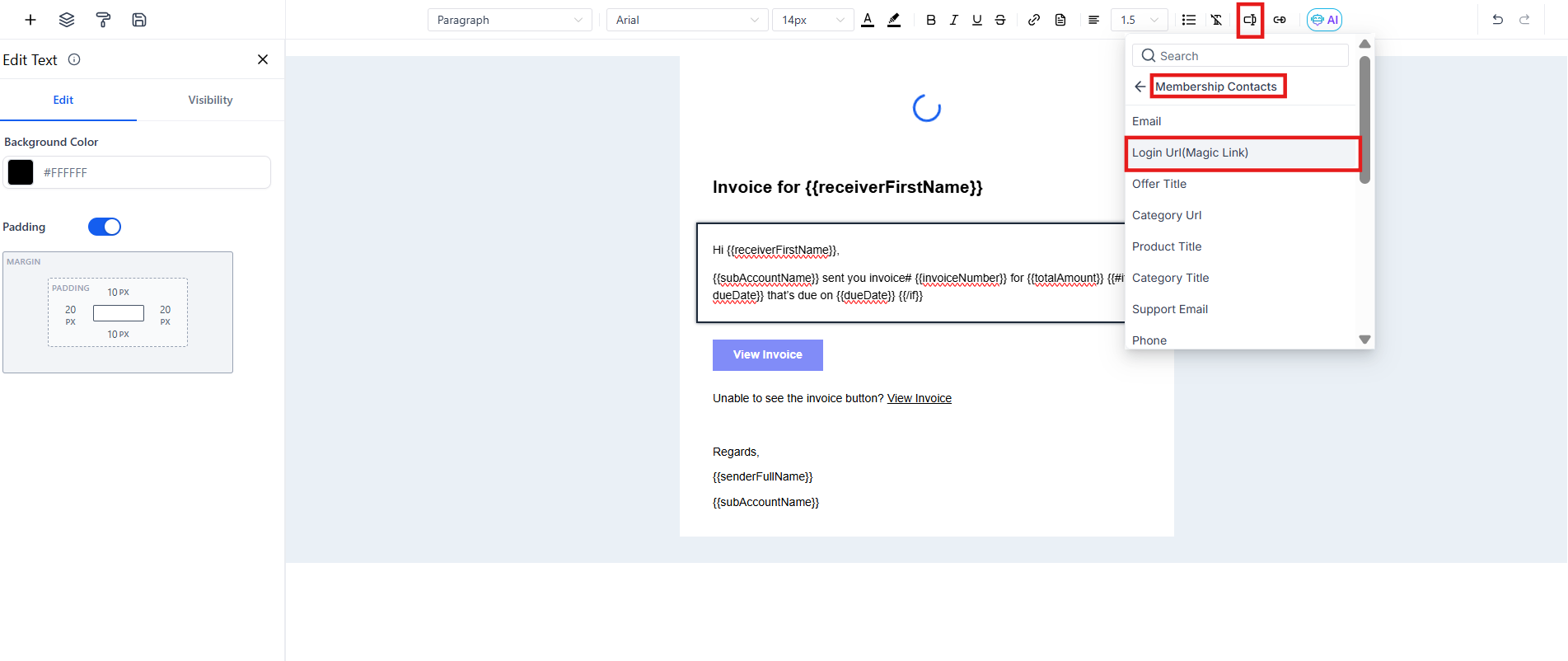Expand the Arial font family dropdown
Viewport: 1568px width, 661px height.
click(686, 20)
